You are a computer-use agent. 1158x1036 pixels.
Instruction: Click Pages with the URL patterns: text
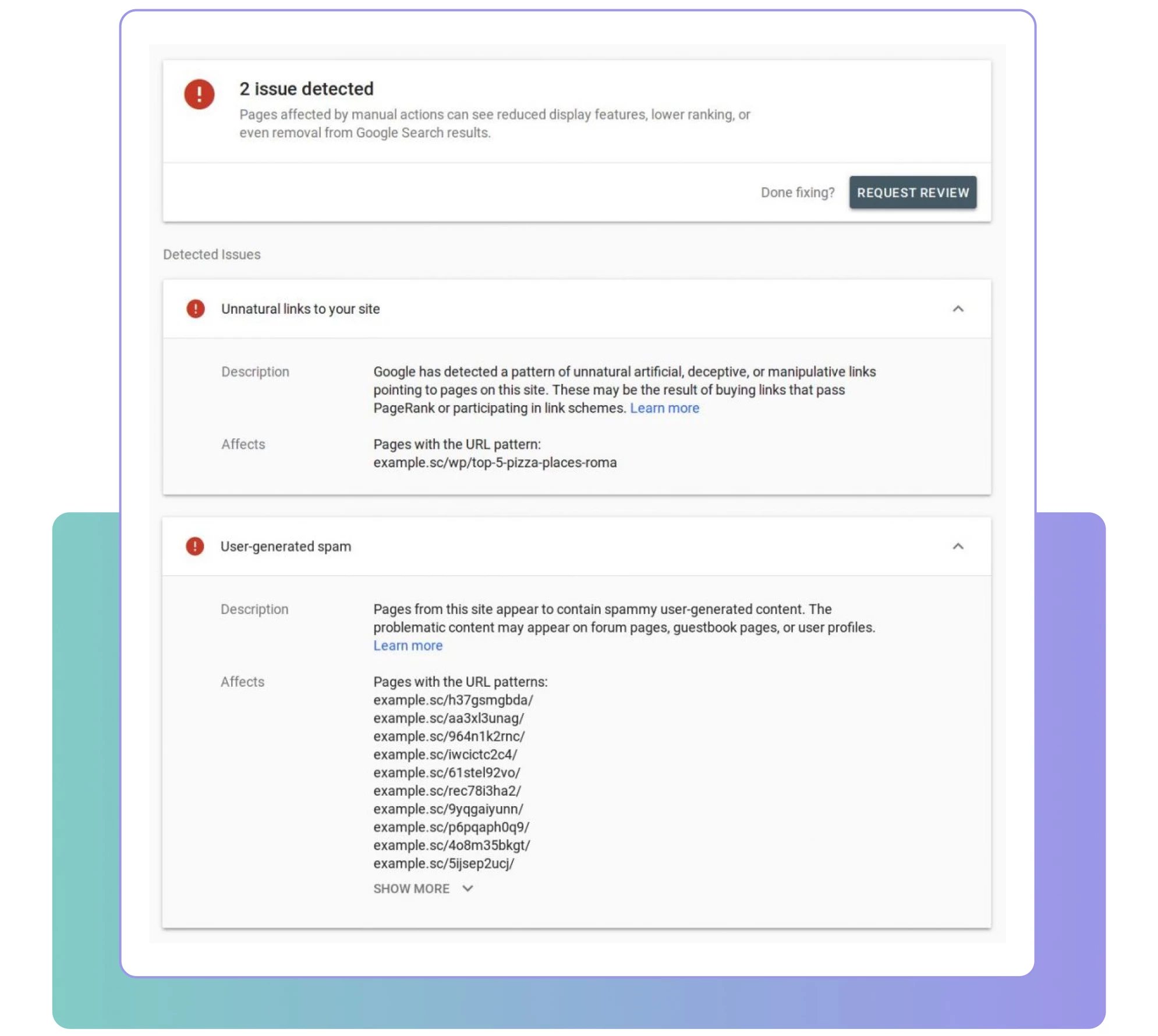[x=461, y=682]
